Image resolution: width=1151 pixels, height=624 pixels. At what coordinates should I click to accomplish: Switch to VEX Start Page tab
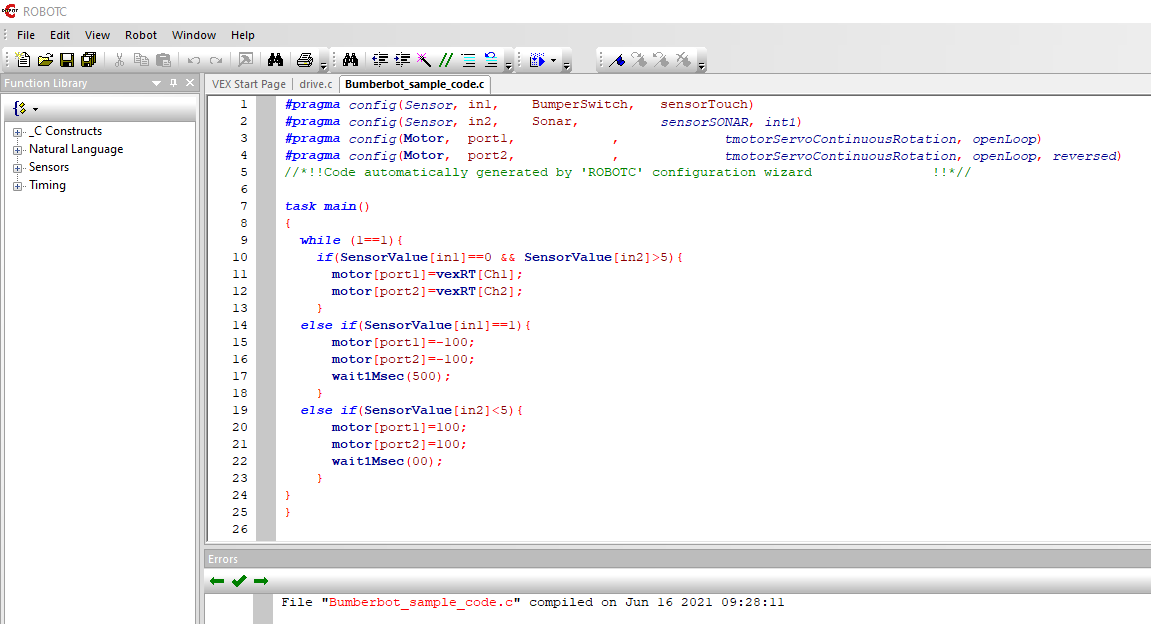249,84
